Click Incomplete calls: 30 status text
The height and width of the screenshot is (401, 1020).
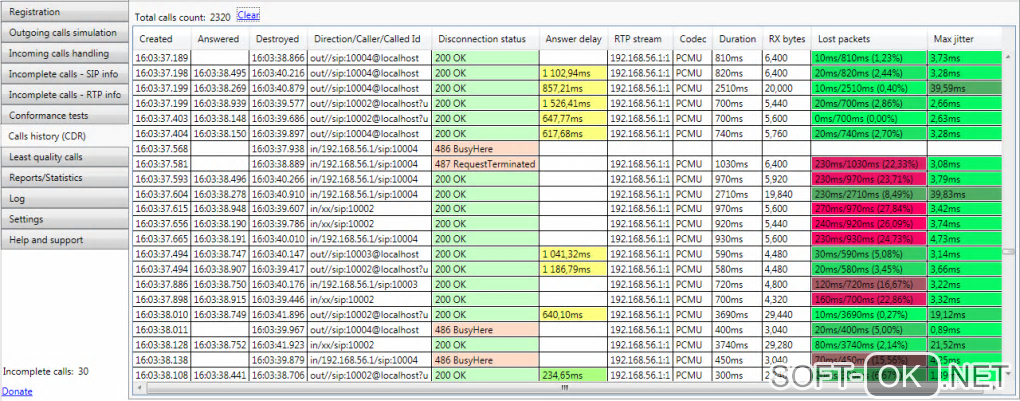pos(46,372)
